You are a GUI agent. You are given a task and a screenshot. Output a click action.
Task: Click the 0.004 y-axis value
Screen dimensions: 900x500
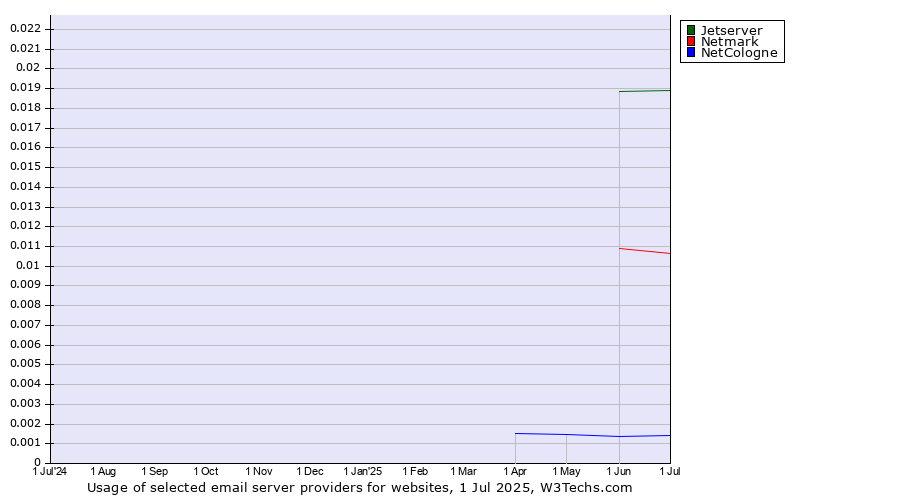point(25,383)
